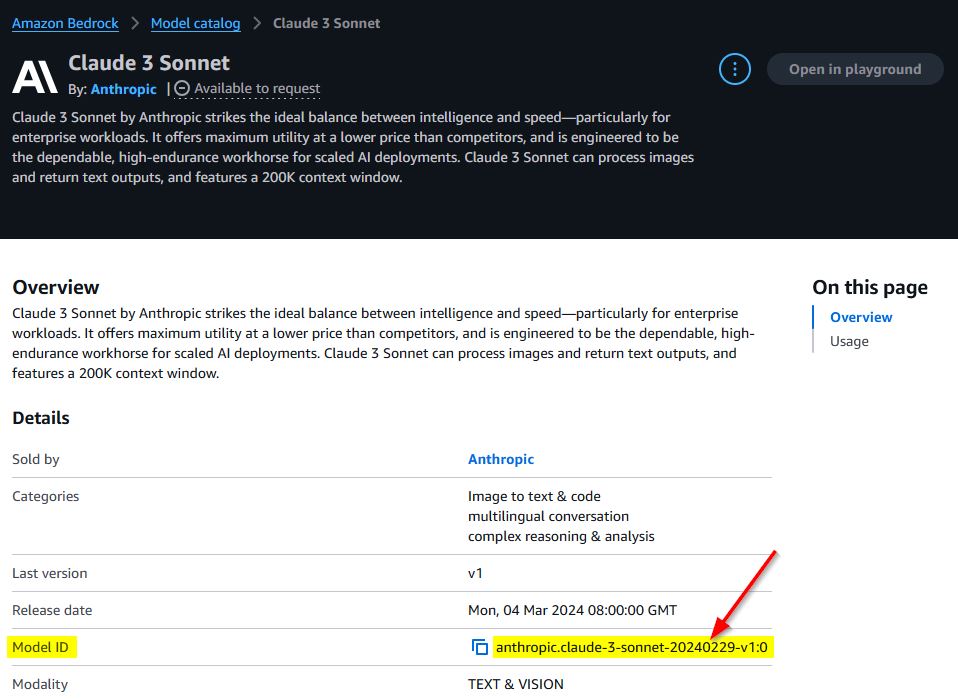Click the release date value Mon, 04 Mar 2024

click(x=572, y=610)
